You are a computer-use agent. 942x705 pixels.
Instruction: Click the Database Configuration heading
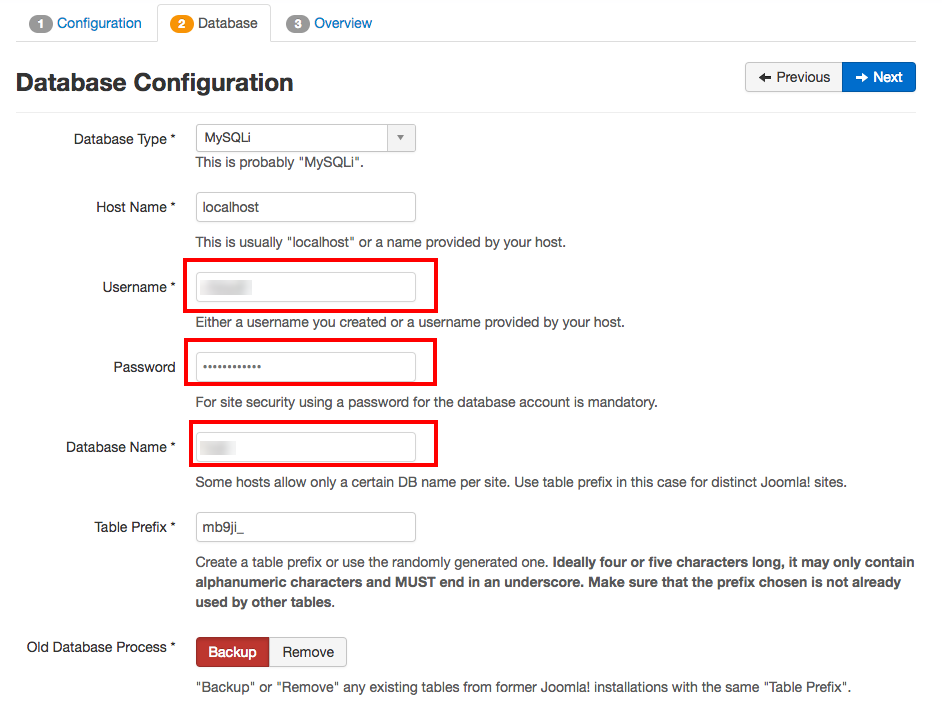coord(154,83)
